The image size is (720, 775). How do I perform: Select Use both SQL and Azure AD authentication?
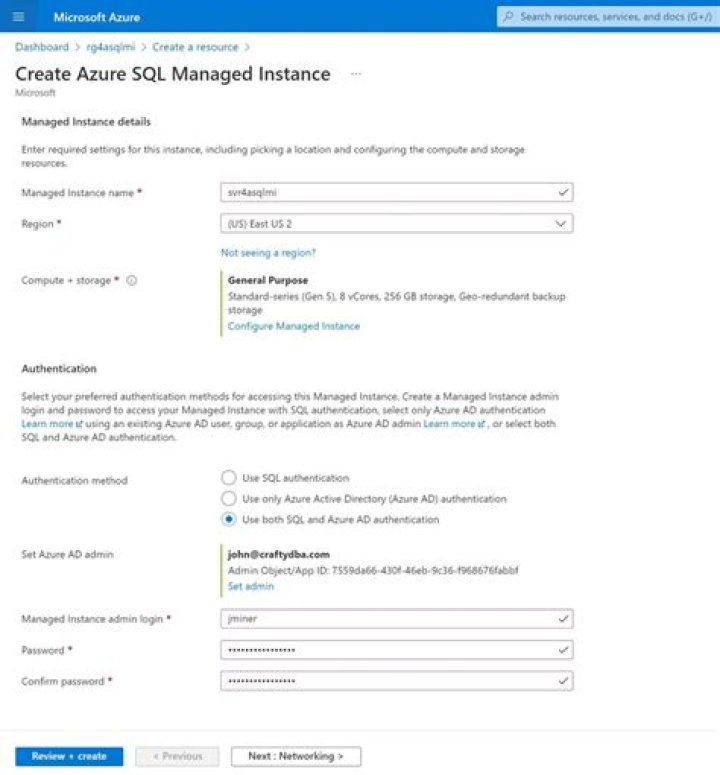point(229,519)
